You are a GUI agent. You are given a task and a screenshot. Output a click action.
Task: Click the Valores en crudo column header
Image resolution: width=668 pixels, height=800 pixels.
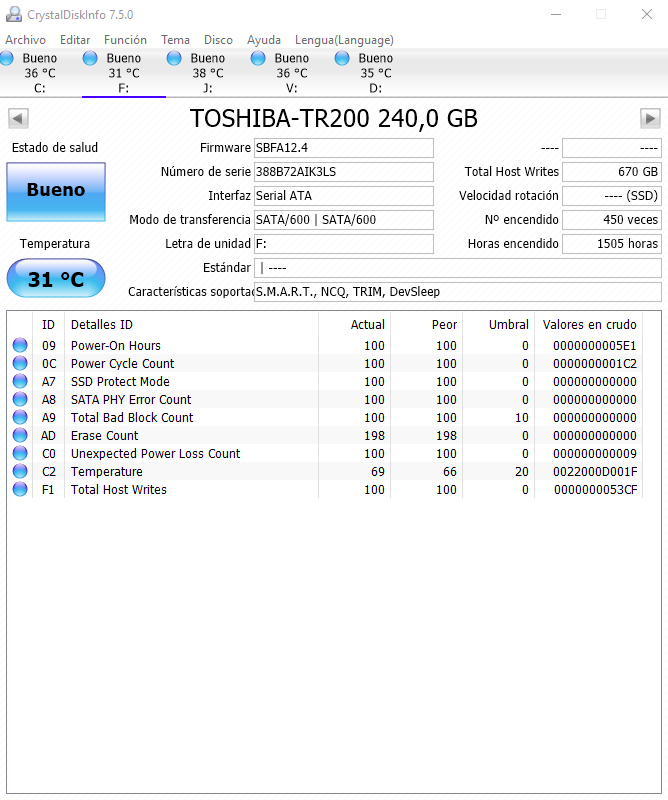(589, 324)
